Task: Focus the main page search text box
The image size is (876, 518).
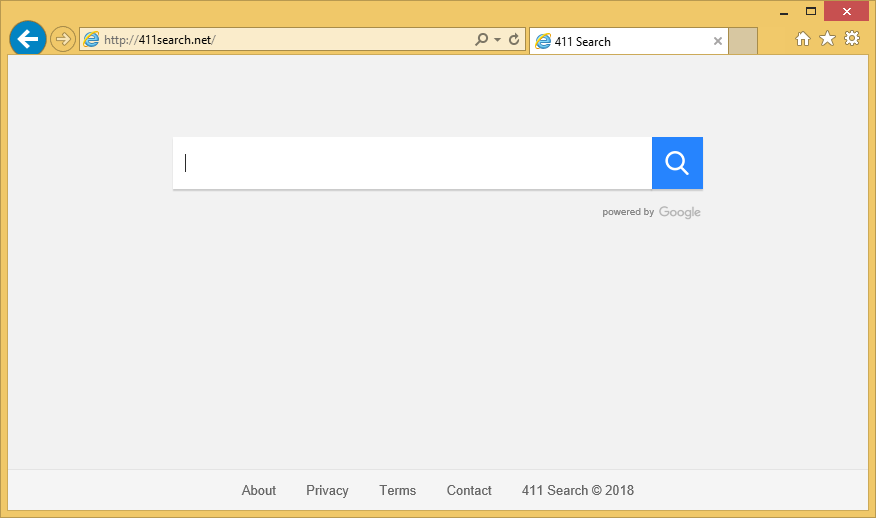Action: (412, 163)
